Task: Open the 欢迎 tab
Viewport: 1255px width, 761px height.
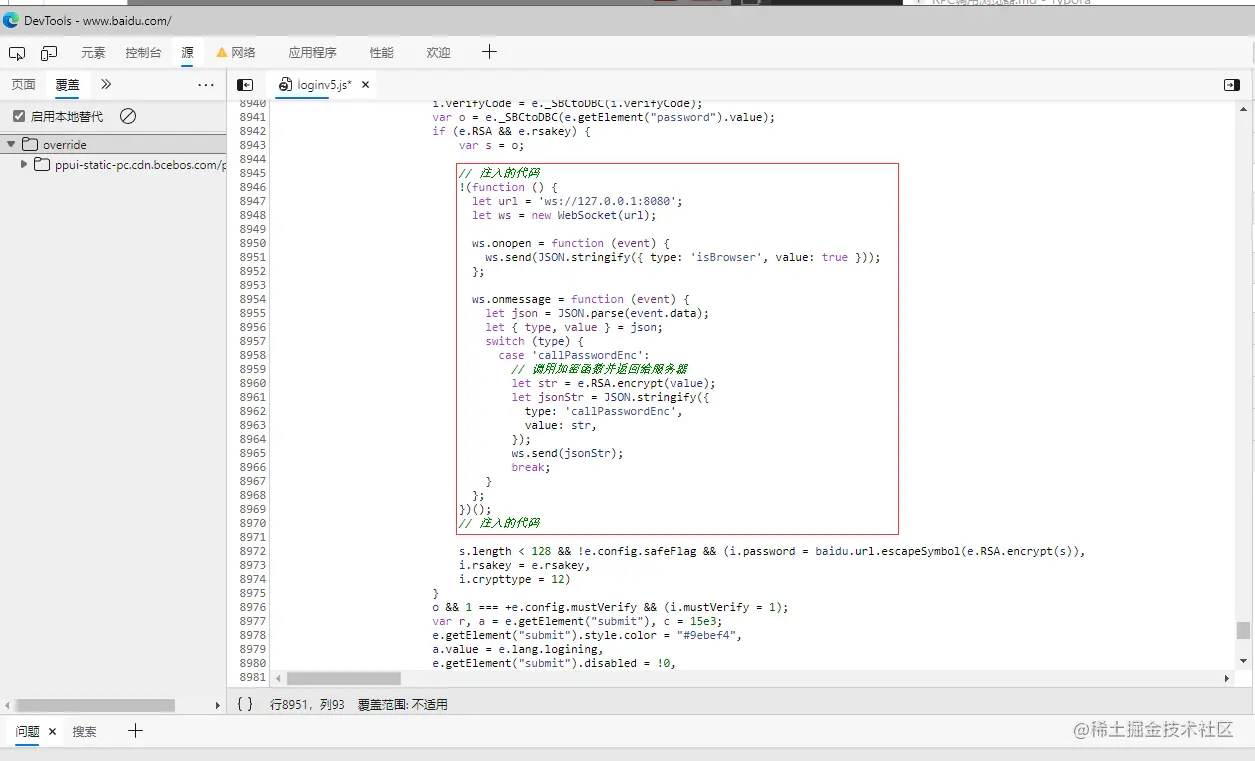Action: 438,53
